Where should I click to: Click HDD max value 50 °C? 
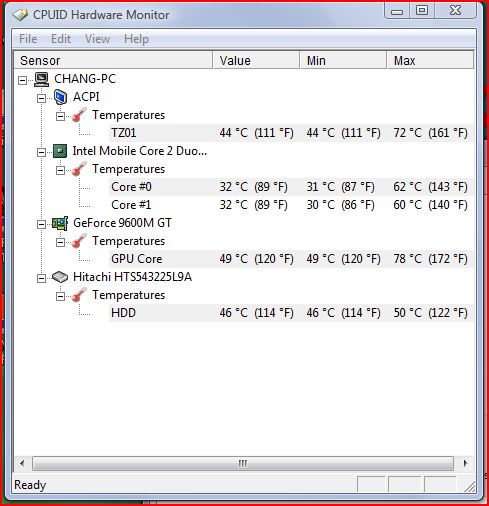[x=430, y=313]
